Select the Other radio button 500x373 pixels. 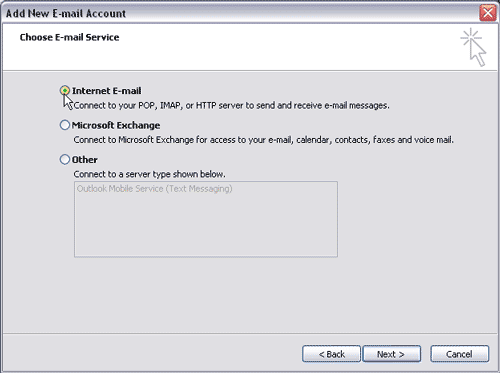[65, 159]
